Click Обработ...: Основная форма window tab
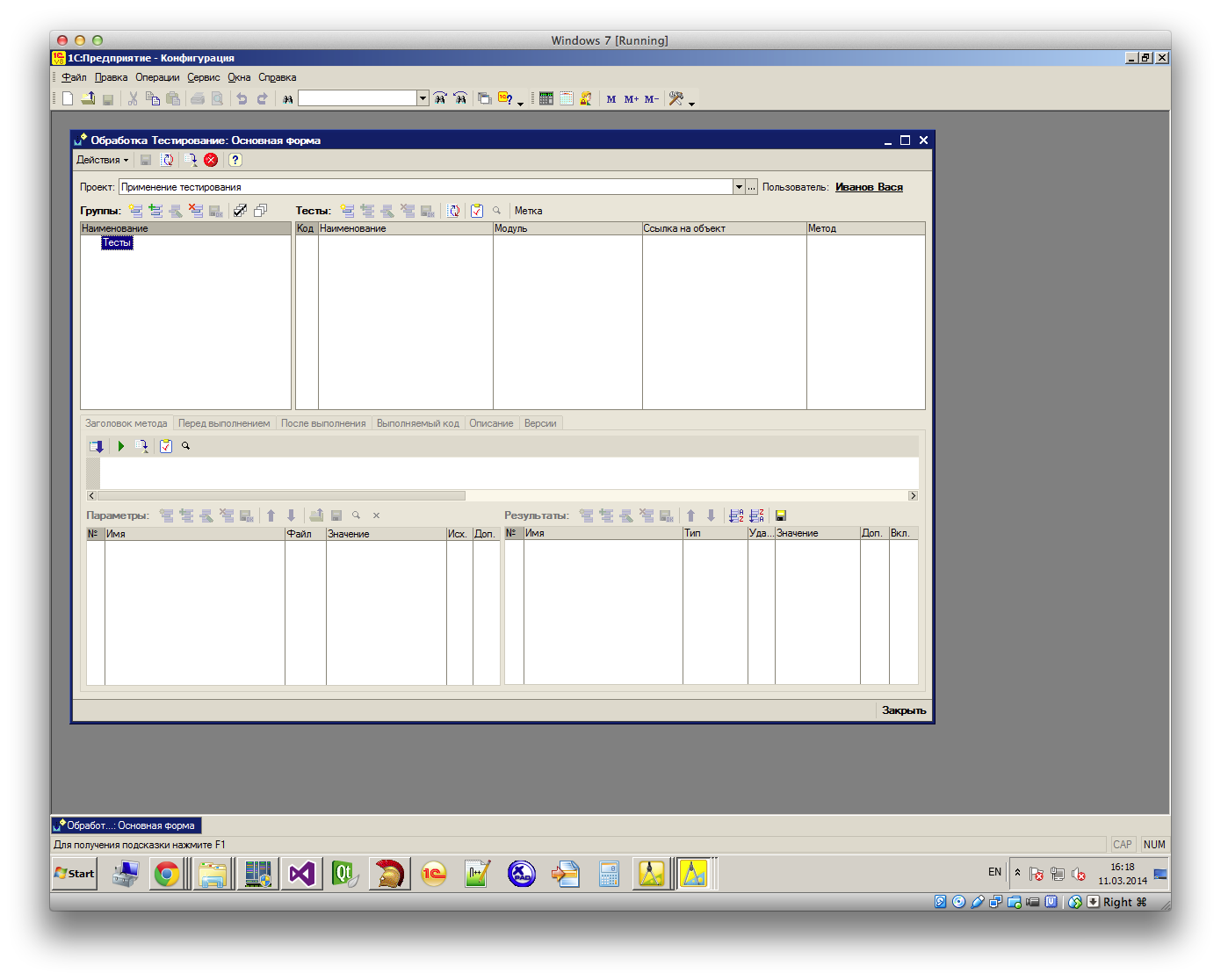 click(x=126, y=825)
